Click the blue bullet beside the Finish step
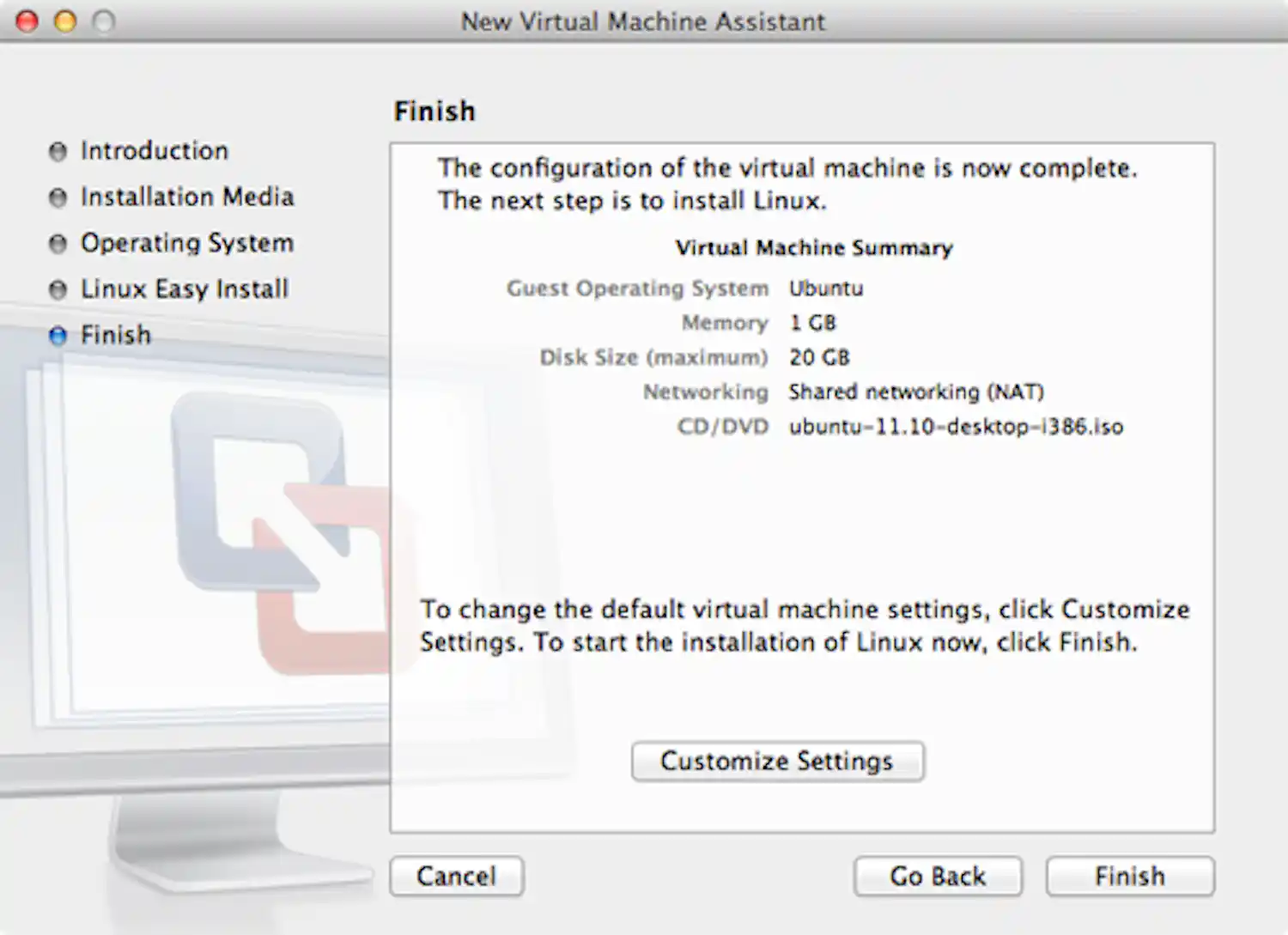 58,336
